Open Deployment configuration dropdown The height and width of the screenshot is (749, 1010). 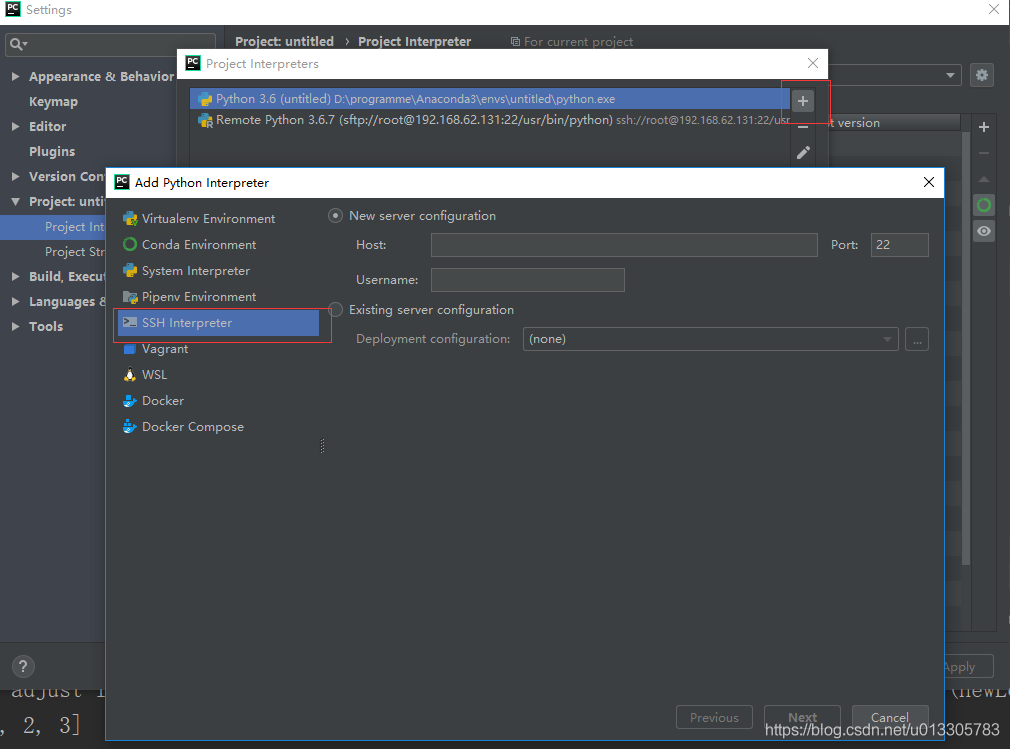point(710,339)
